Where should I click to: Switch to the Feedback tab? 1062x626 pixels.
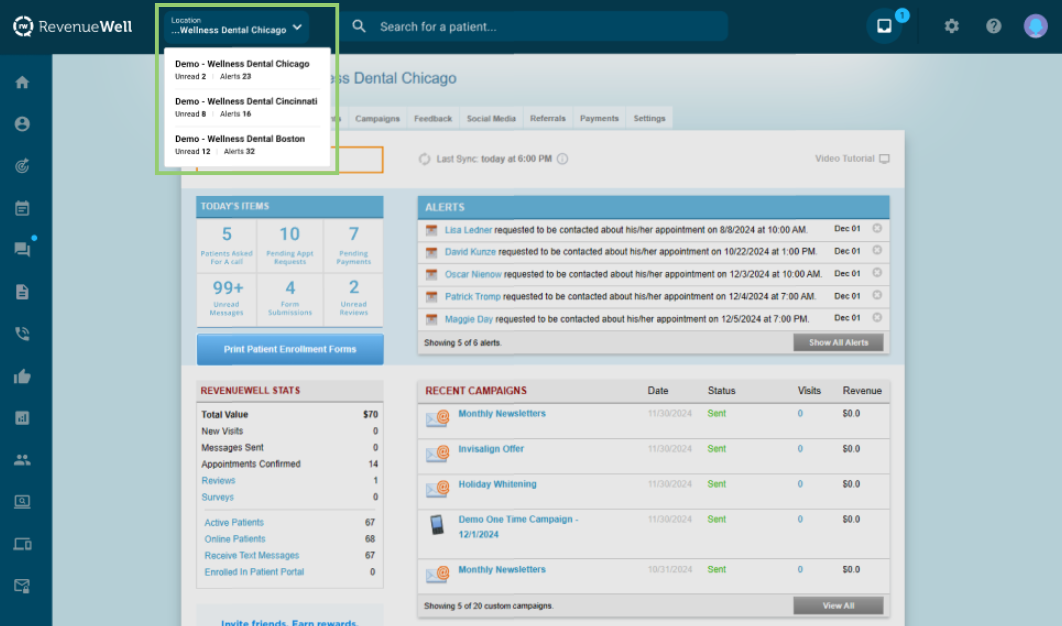click(433, 119)
